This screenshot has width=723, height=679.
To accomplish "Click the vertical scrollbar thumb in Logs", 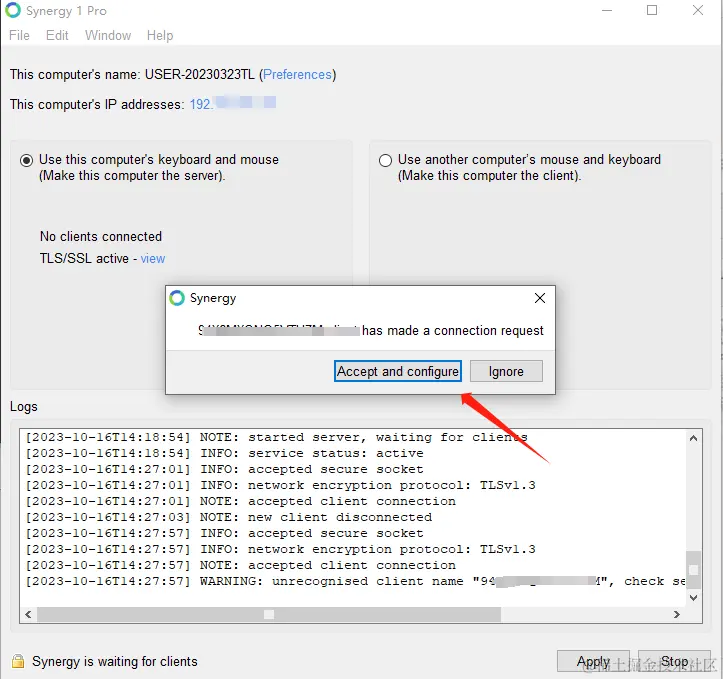I will [x=693, y=570].
